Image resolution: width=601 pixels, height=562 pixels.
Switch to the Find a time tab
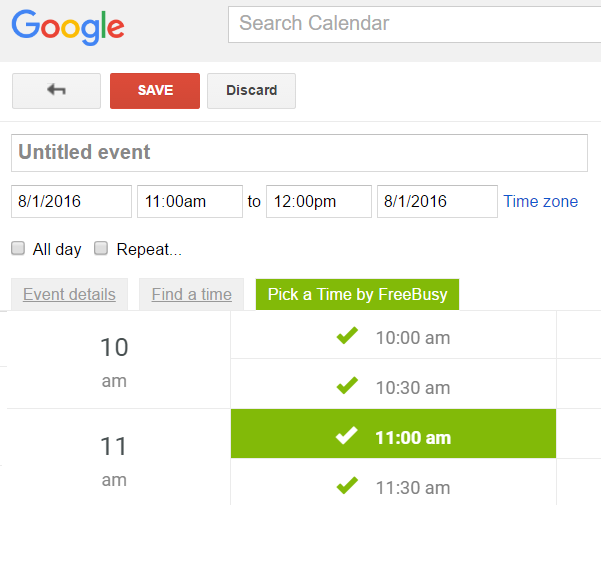point(191,294)
